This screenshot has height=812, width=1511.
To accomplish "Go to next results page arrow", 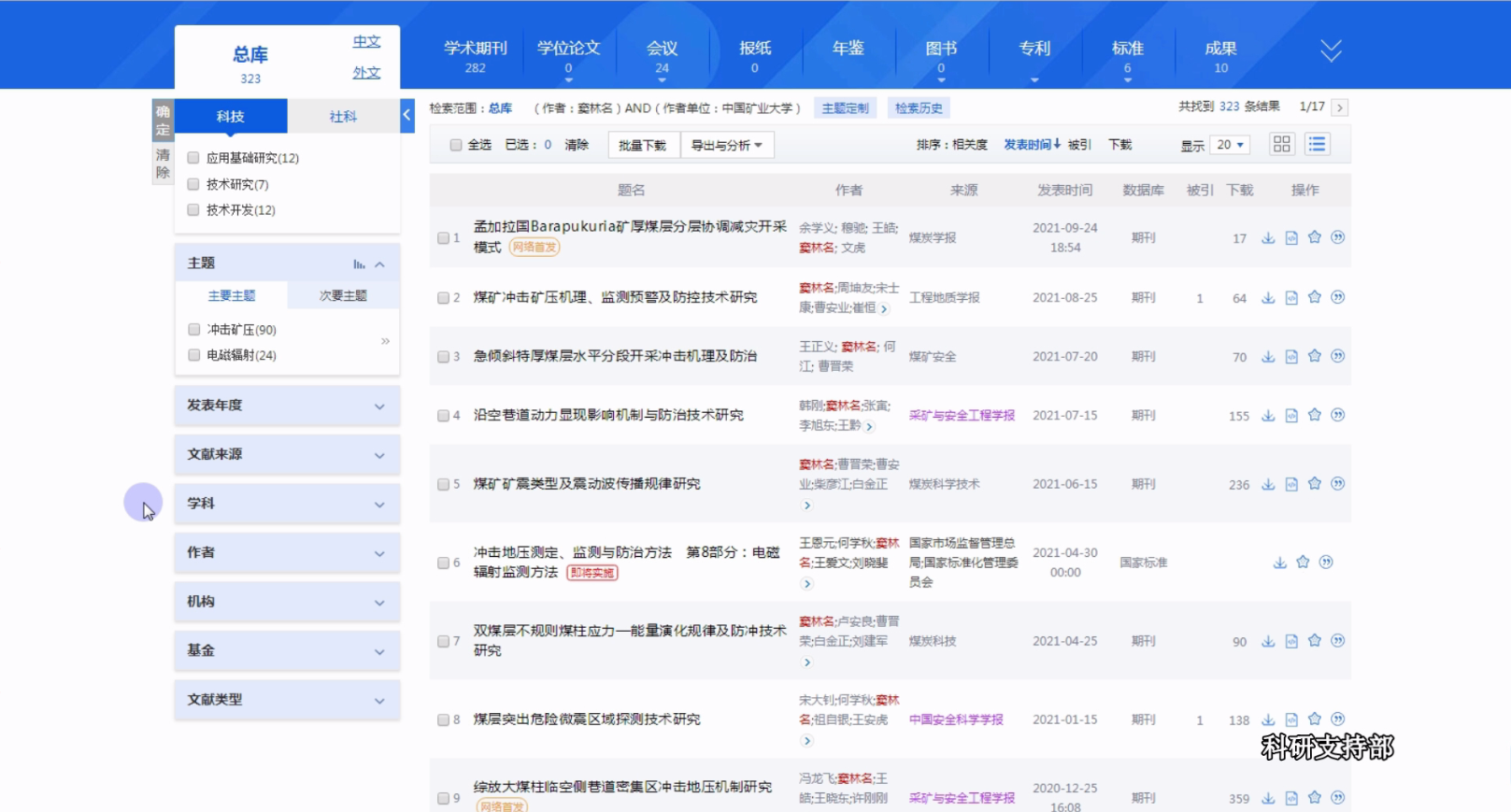I will (1340, 107).
